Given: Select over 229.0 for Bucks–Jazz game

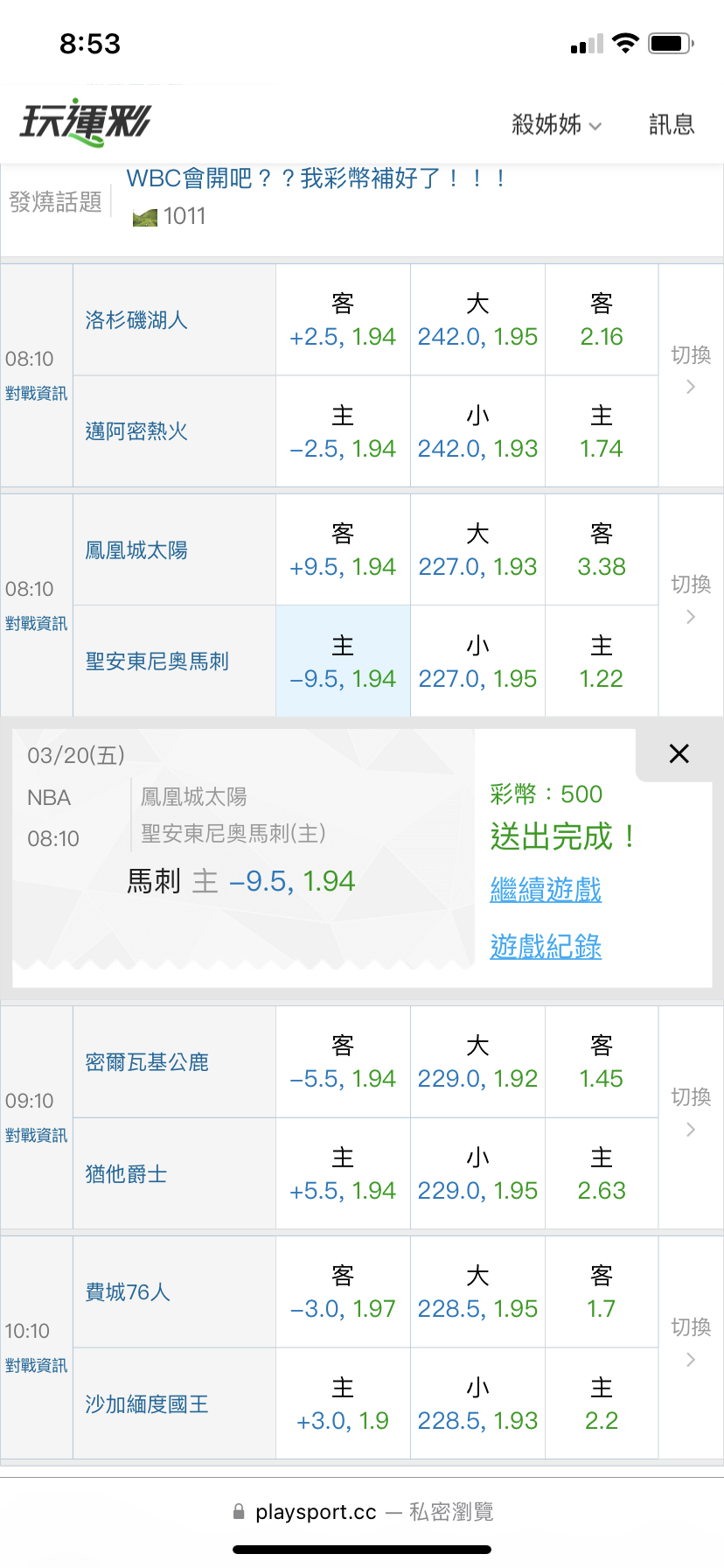Looking at the screenshot, I should coord(477,1062).
